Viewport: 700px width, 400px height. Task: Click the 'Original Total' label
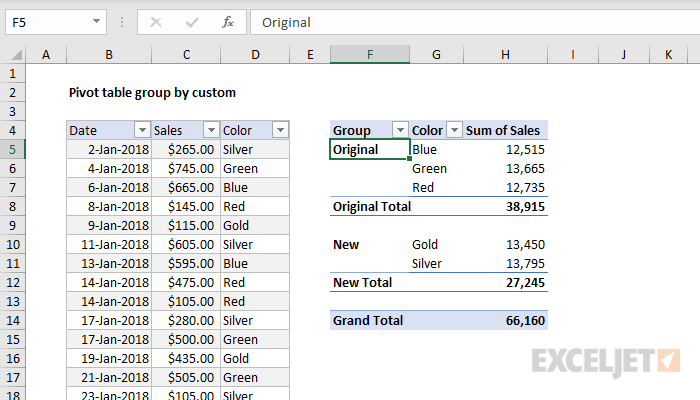[x=372, y=206]
